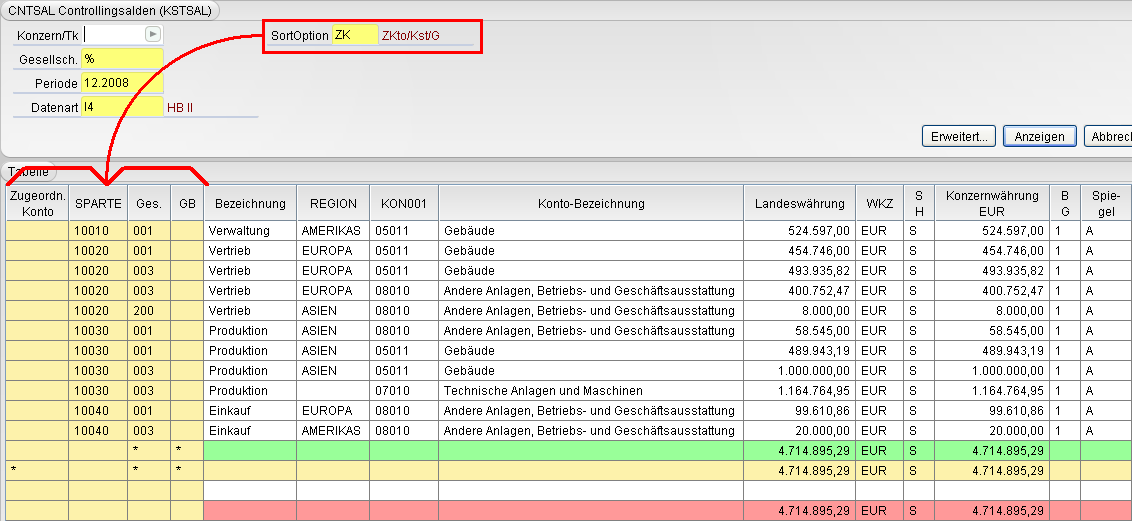Sort by the SPARTE column header
1132x521 pixels.
click(98, 203)
